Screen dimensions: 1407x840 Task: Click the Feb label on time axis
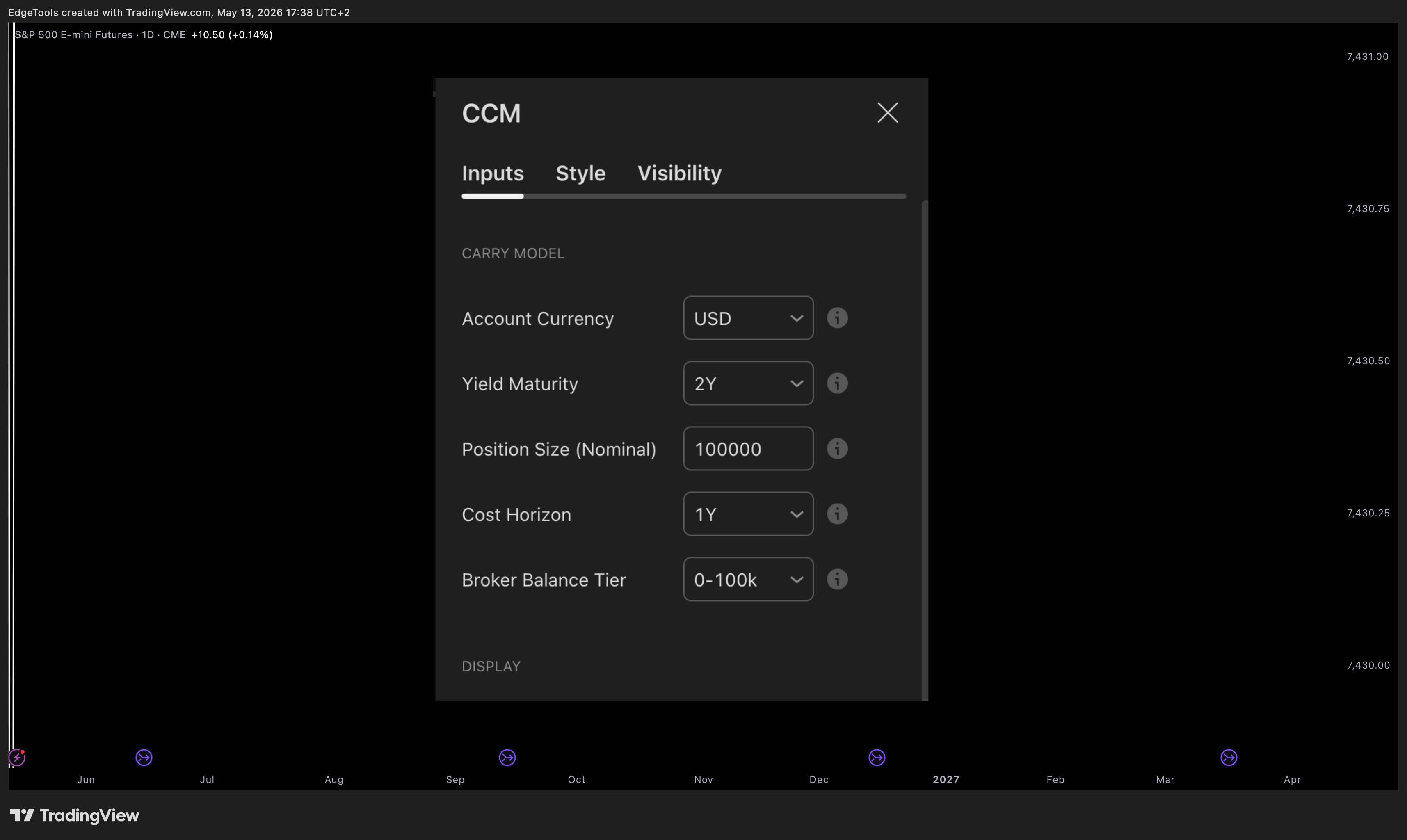pos(1055,779)
